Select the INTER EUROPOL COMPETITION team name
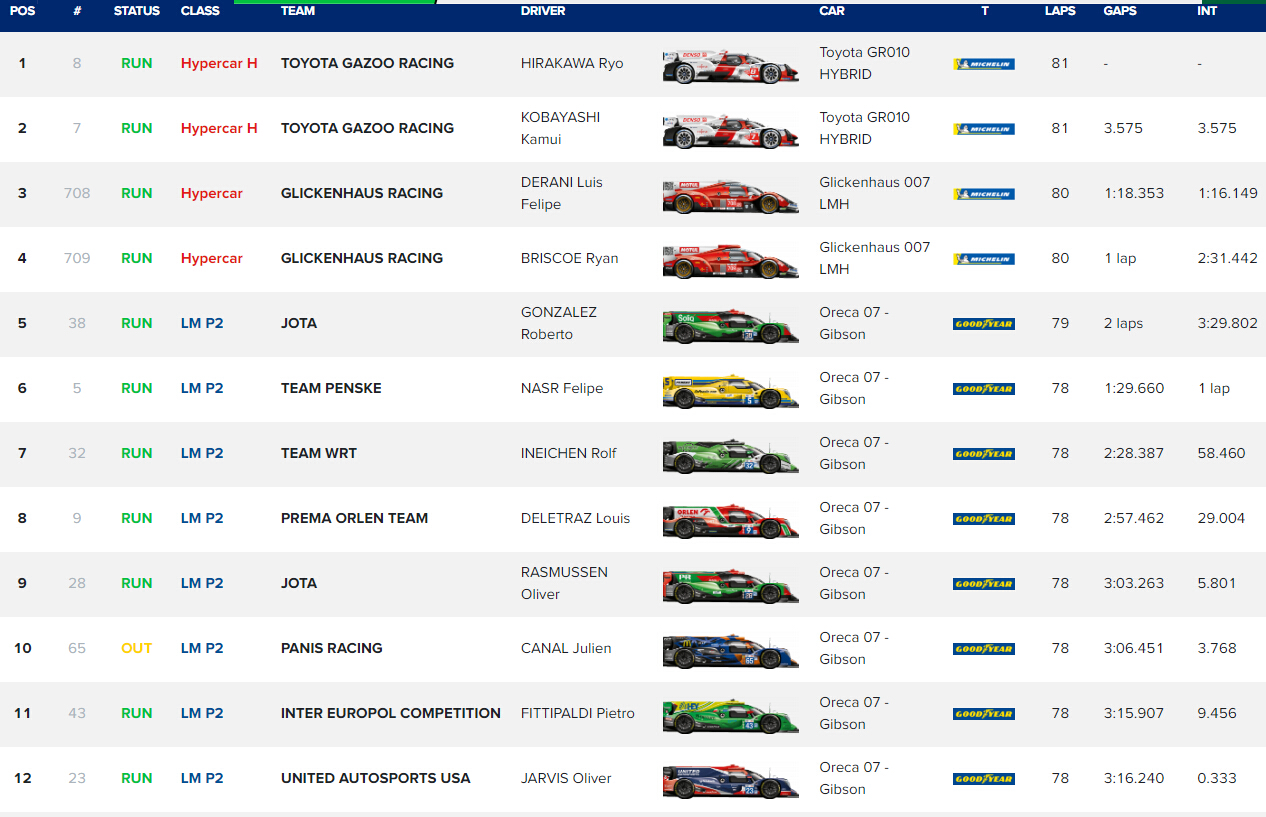 (391, 713)
